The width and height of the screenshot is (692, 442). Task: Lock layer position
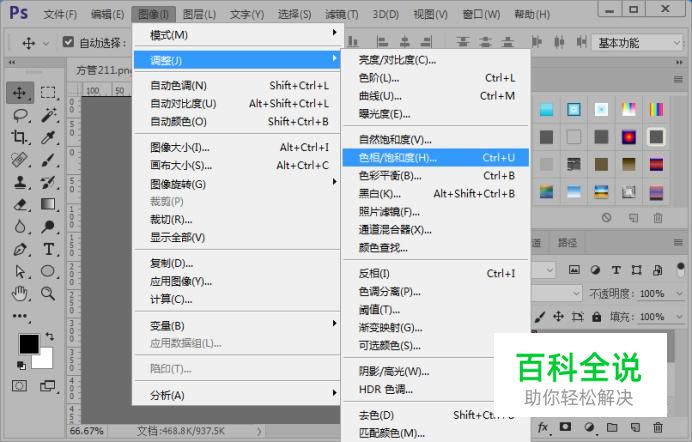558,316
